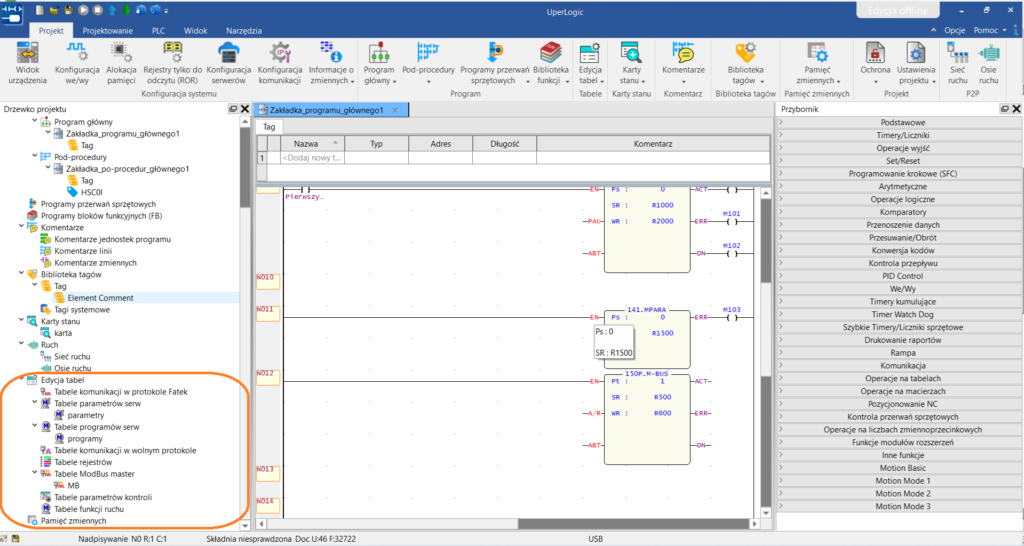Select Tabele rejestrów in project tree

coord(83,462)
